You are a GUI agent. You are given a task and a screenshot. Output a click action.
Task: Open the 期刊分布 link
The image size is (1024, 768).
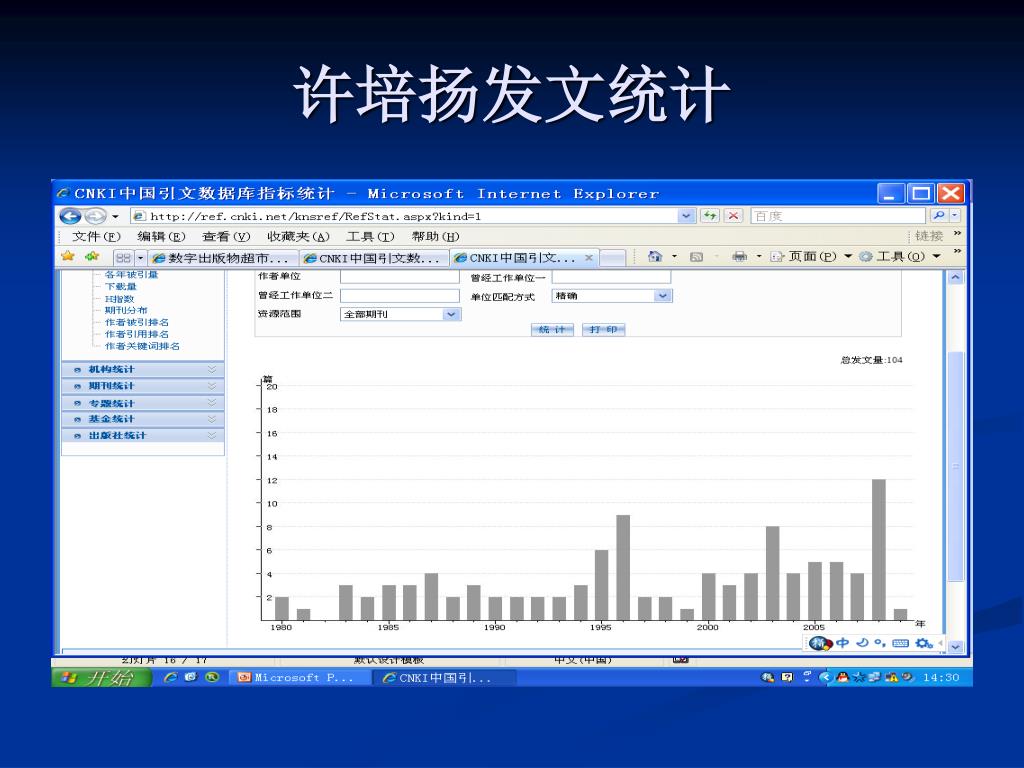coord(126,310)
